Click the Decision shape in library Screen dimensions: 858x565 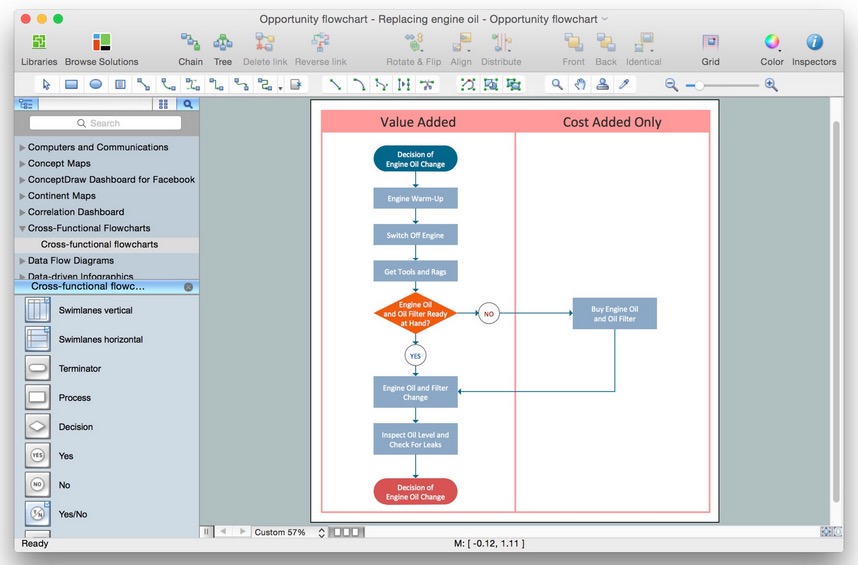[x=38, y=427]
